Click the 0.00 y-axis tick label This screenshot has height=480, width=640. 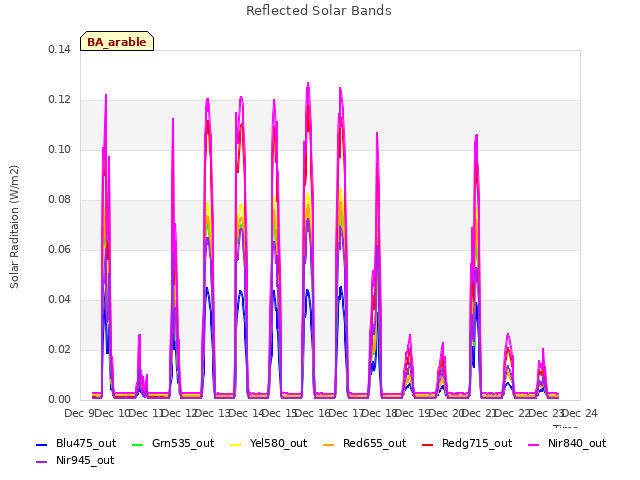click(x=59, y=400)
